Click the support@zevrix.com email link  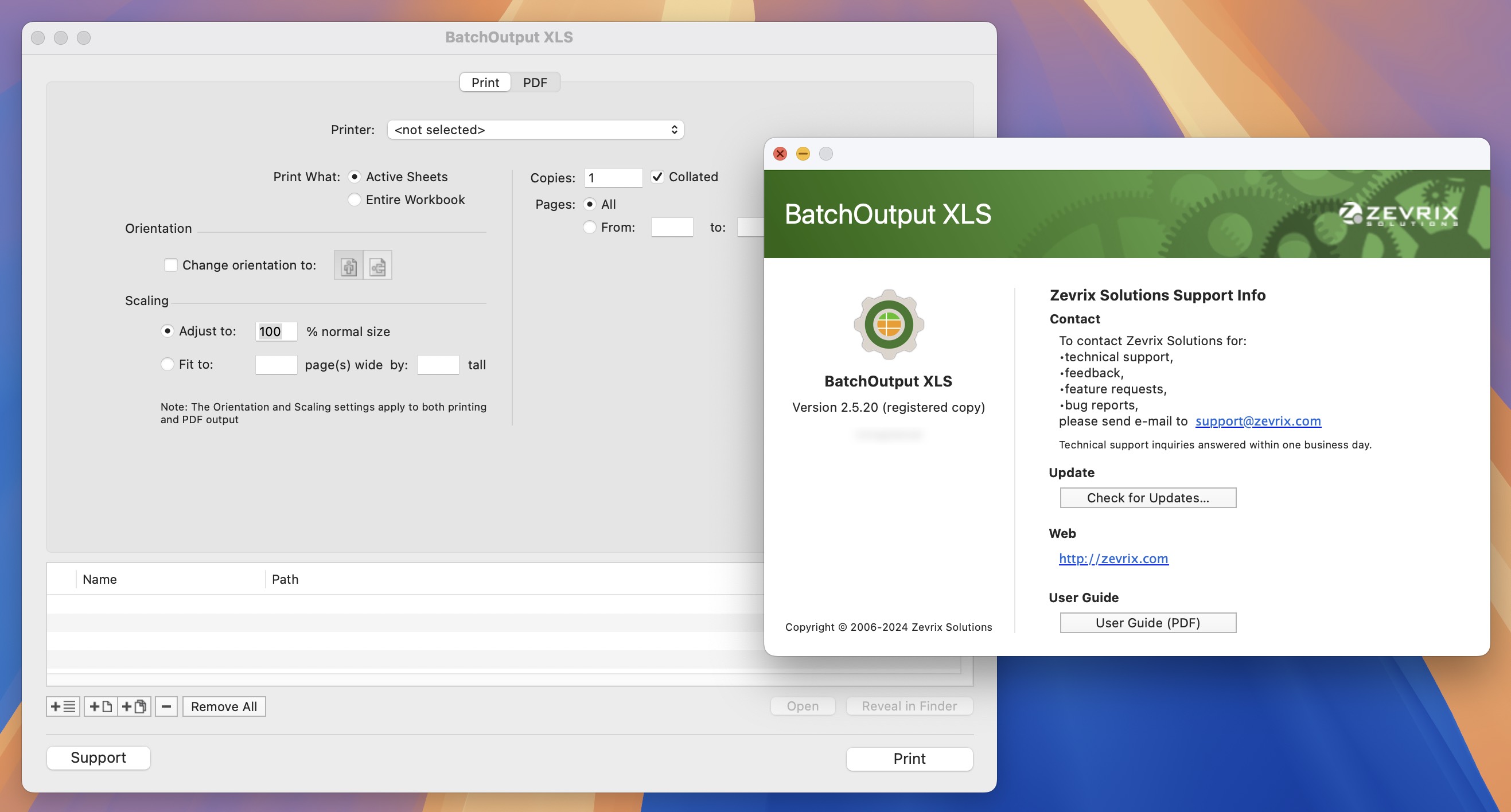point(1258,420)
